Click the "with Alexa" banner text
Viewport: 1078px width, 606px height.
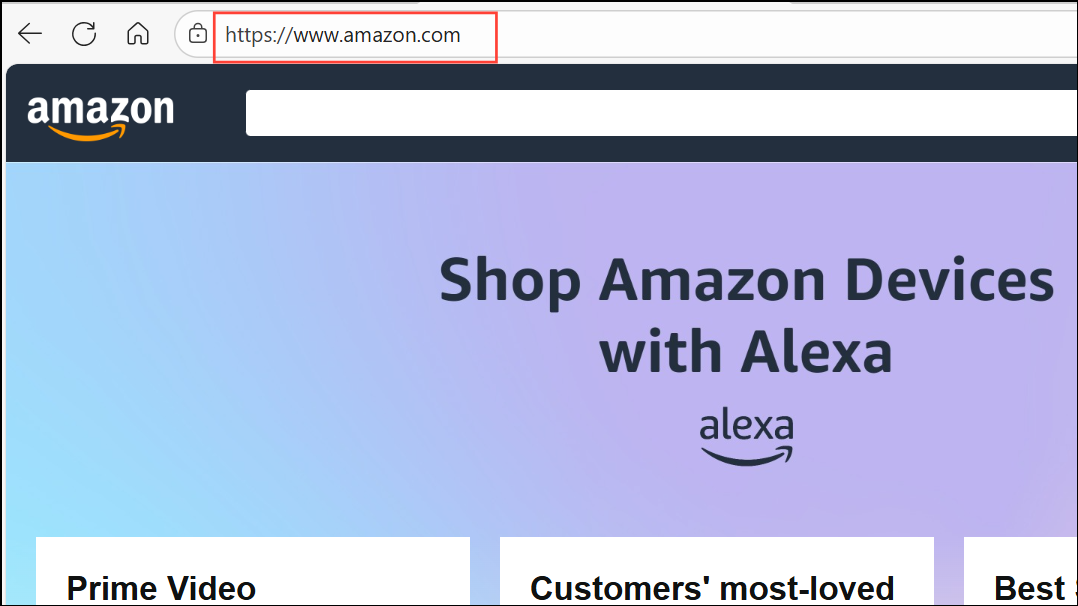[746, 352]
